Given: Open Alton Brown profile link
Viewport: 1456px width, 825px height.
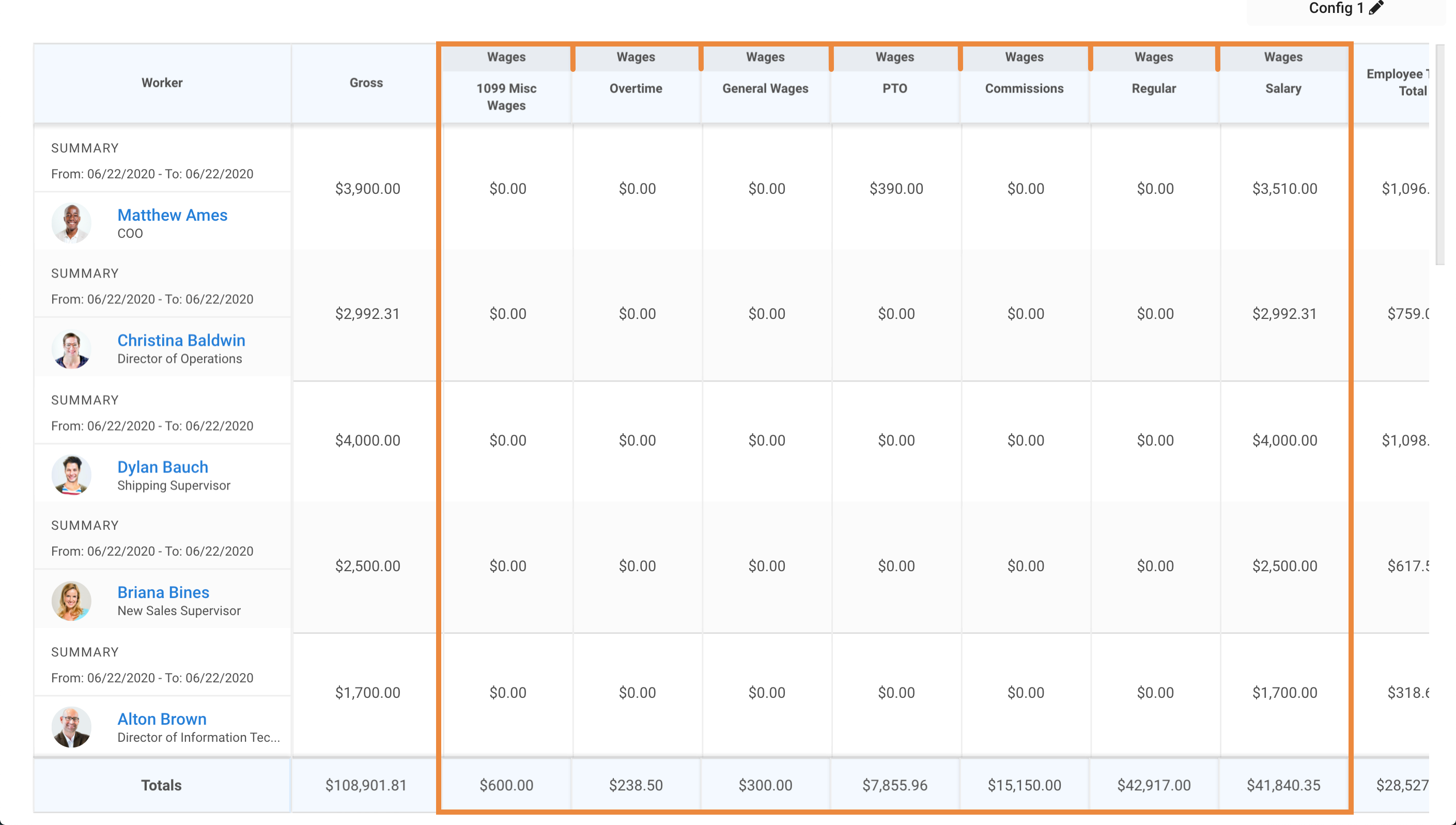Looking at the screenshot, I should (162, 719).
